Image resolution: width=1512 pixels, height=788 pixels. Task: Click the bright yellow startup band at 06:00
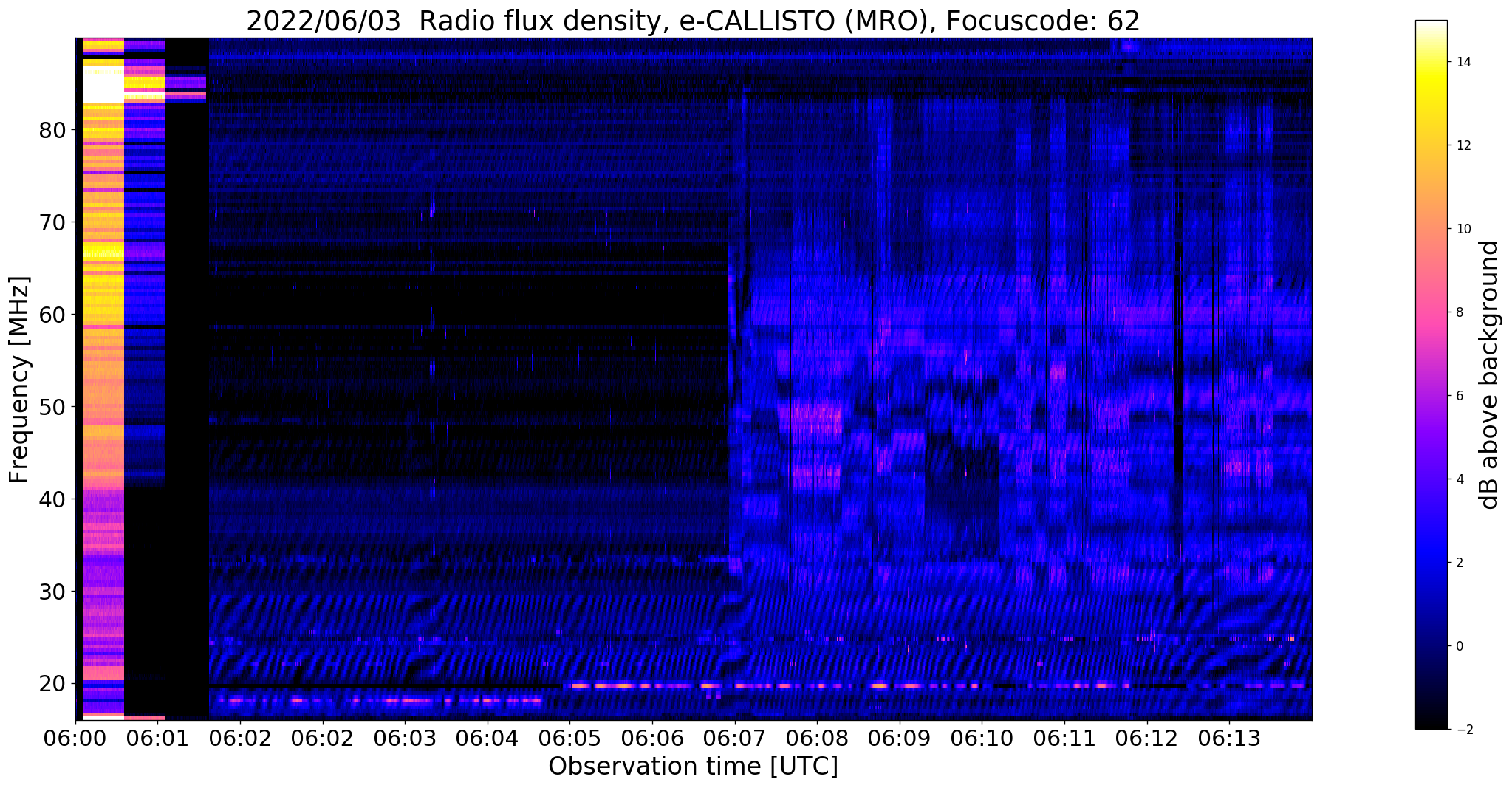coord(103,378)
